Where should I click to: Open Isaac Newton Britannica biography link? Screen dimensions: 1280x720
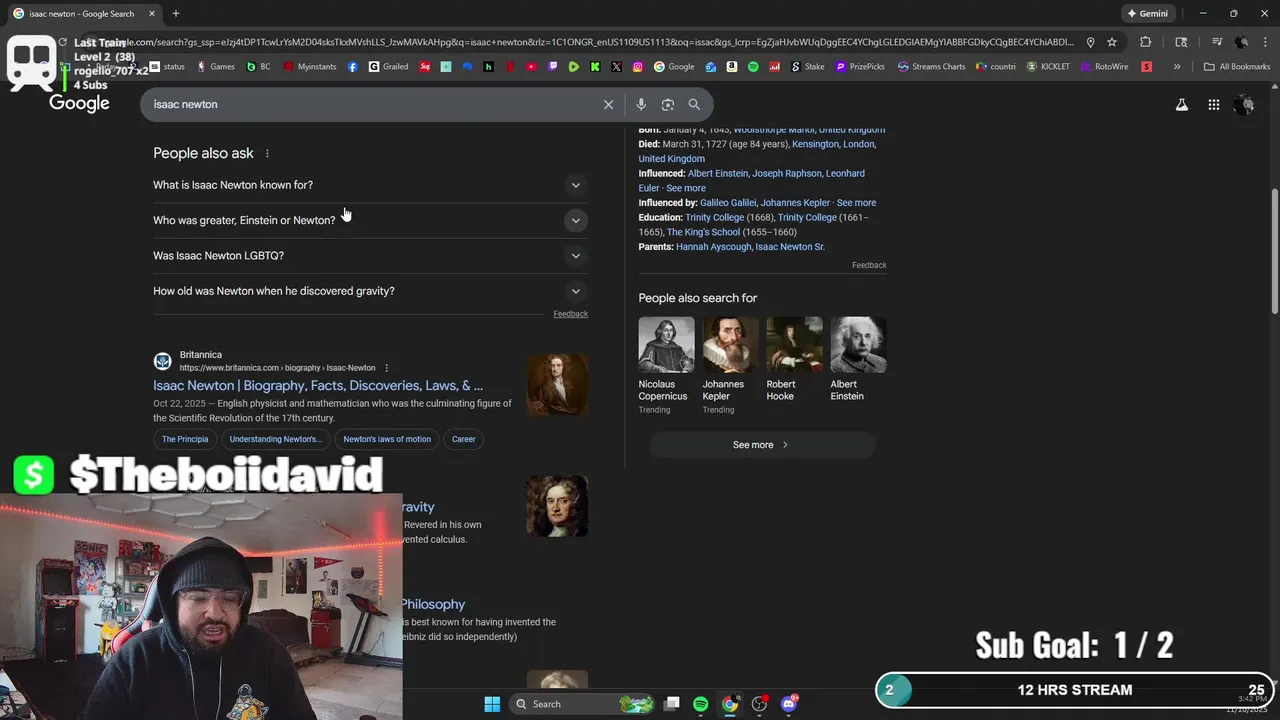click(x=318, y=386)
